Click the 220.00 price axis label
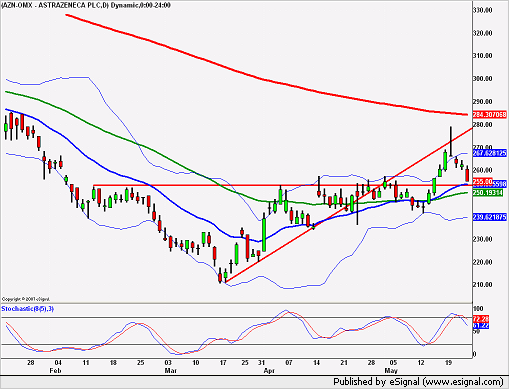The image size is (509, 389). coord(482,262)
